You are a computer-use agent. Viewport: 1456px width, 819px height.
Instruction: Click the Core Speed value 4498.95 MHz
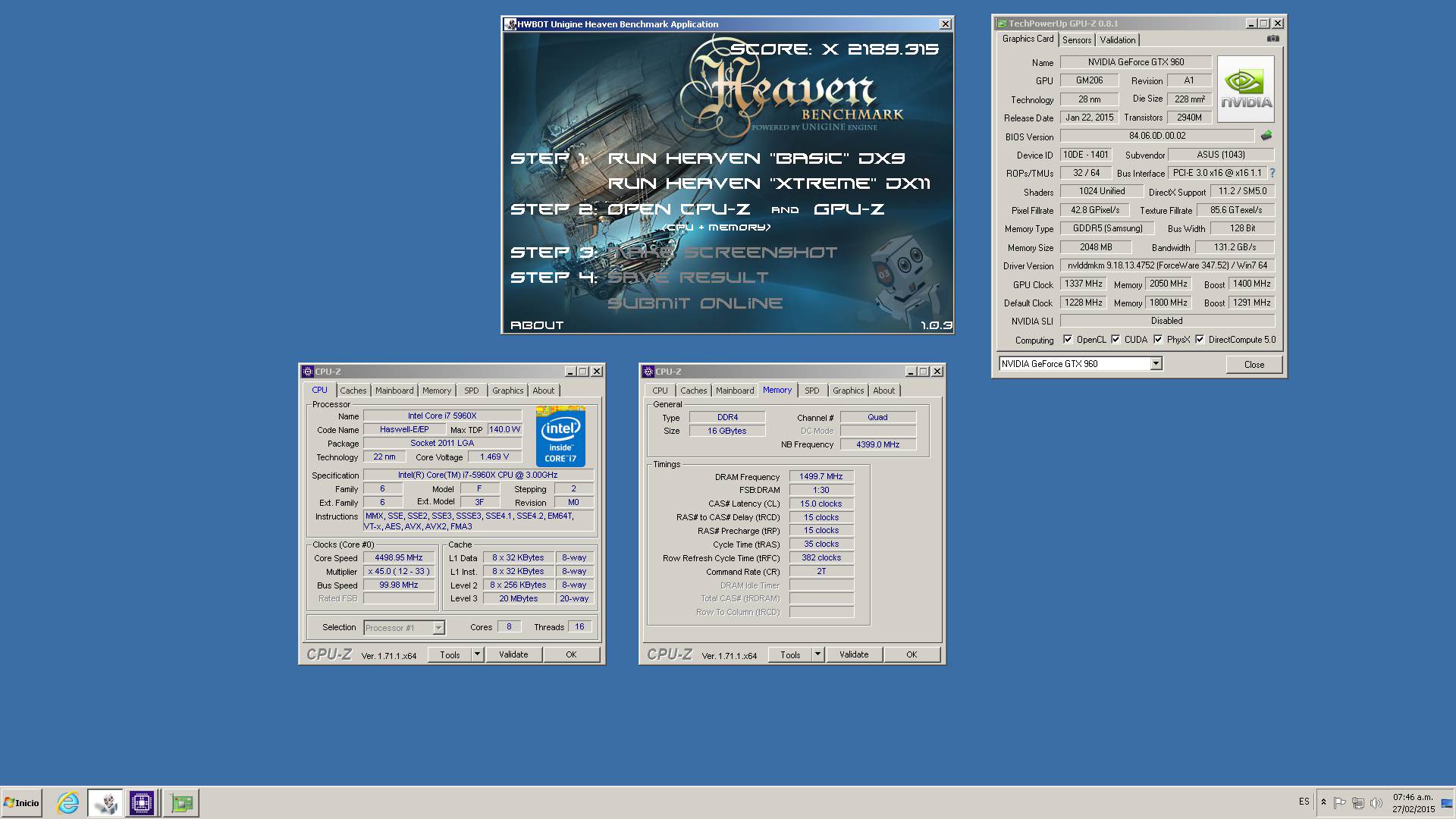[399, 558]
